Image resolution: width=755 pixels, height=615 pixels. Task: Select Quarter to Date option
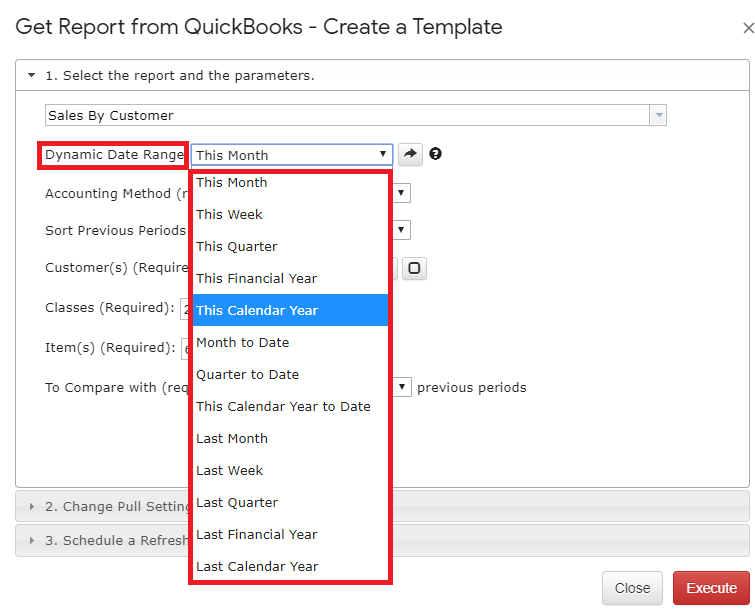(x=290, y=374)
